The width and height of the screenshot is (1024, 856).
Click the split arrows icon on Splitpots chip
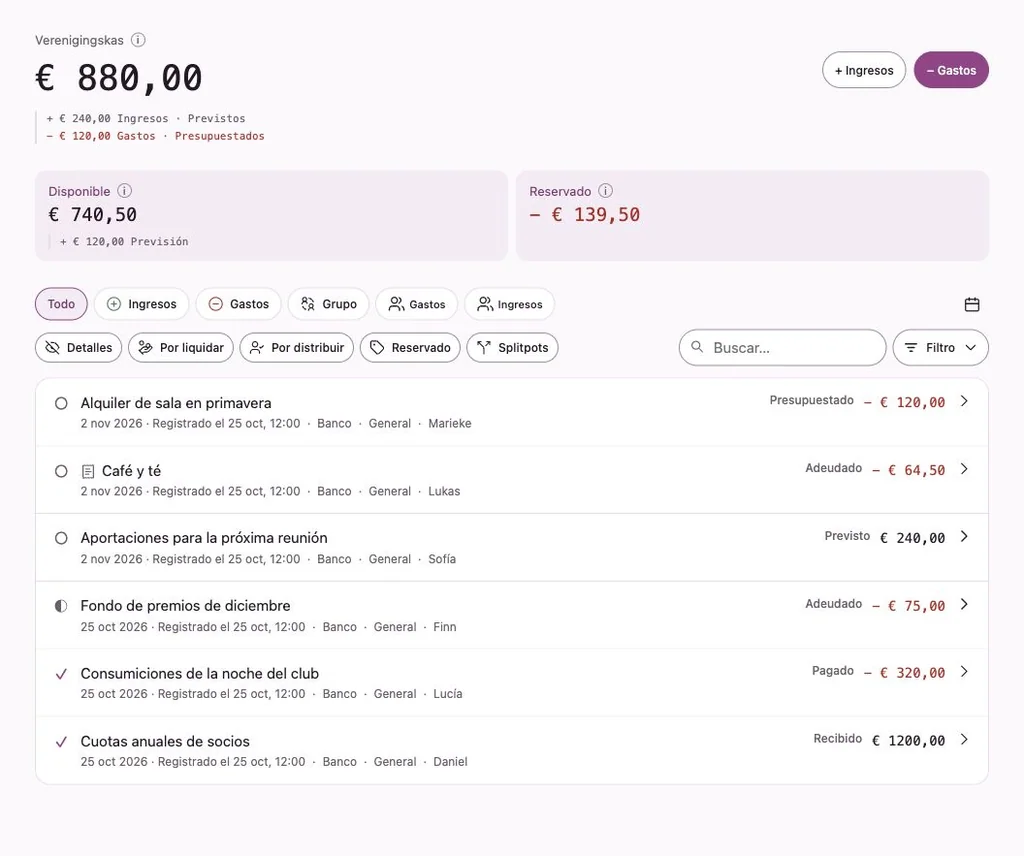[483, 347]
